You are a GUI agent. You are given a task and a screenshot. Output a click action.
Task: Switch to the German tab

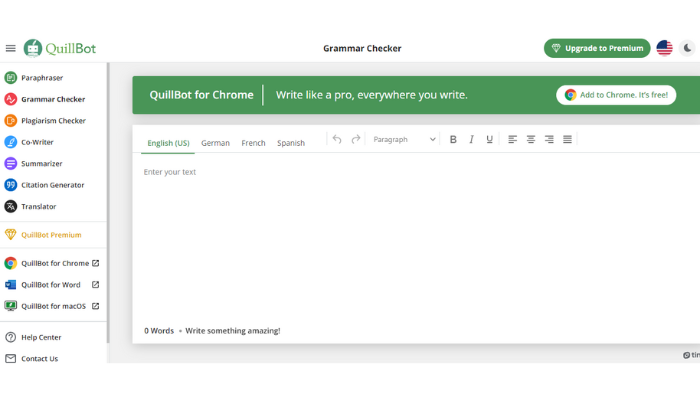pyautogui.click(x=215, y=143)
